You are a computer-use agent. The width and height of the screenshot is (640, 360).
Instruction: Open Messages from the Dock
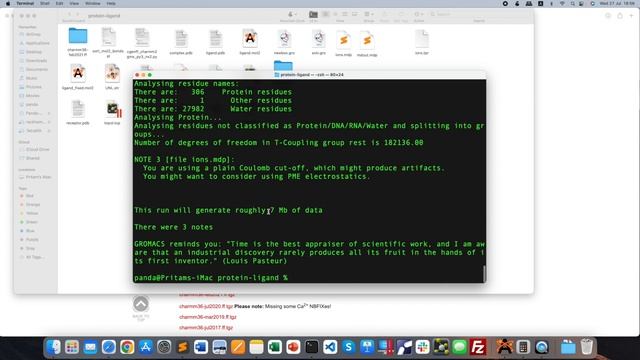[x=459, y=347]
